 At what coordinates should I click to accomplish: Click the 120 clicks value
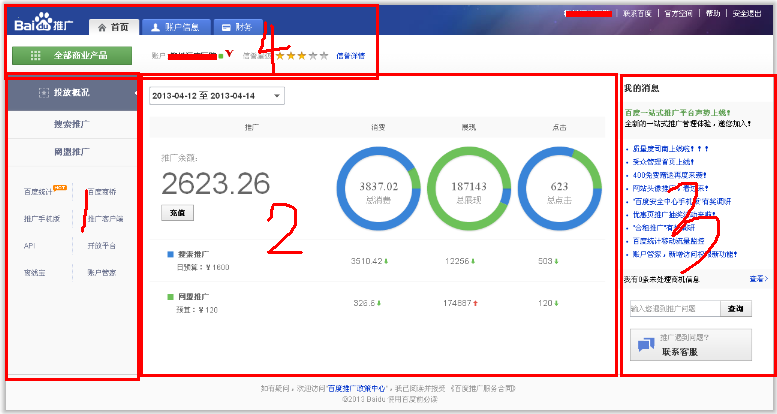[x=545, y=303]
